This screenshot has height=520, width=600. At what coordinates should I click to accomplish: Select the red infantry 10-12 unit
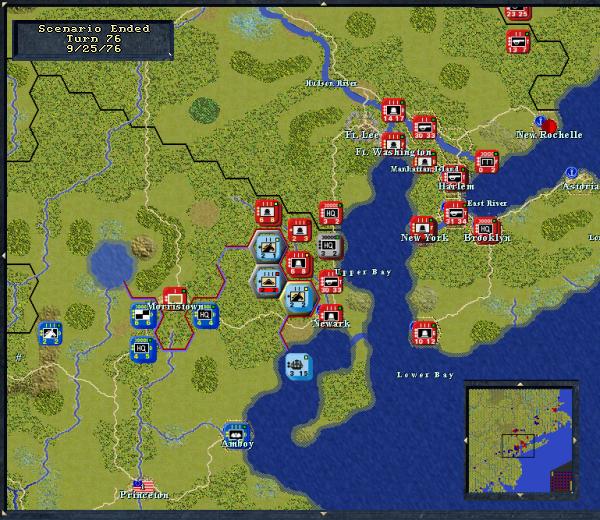click(424, 333)
